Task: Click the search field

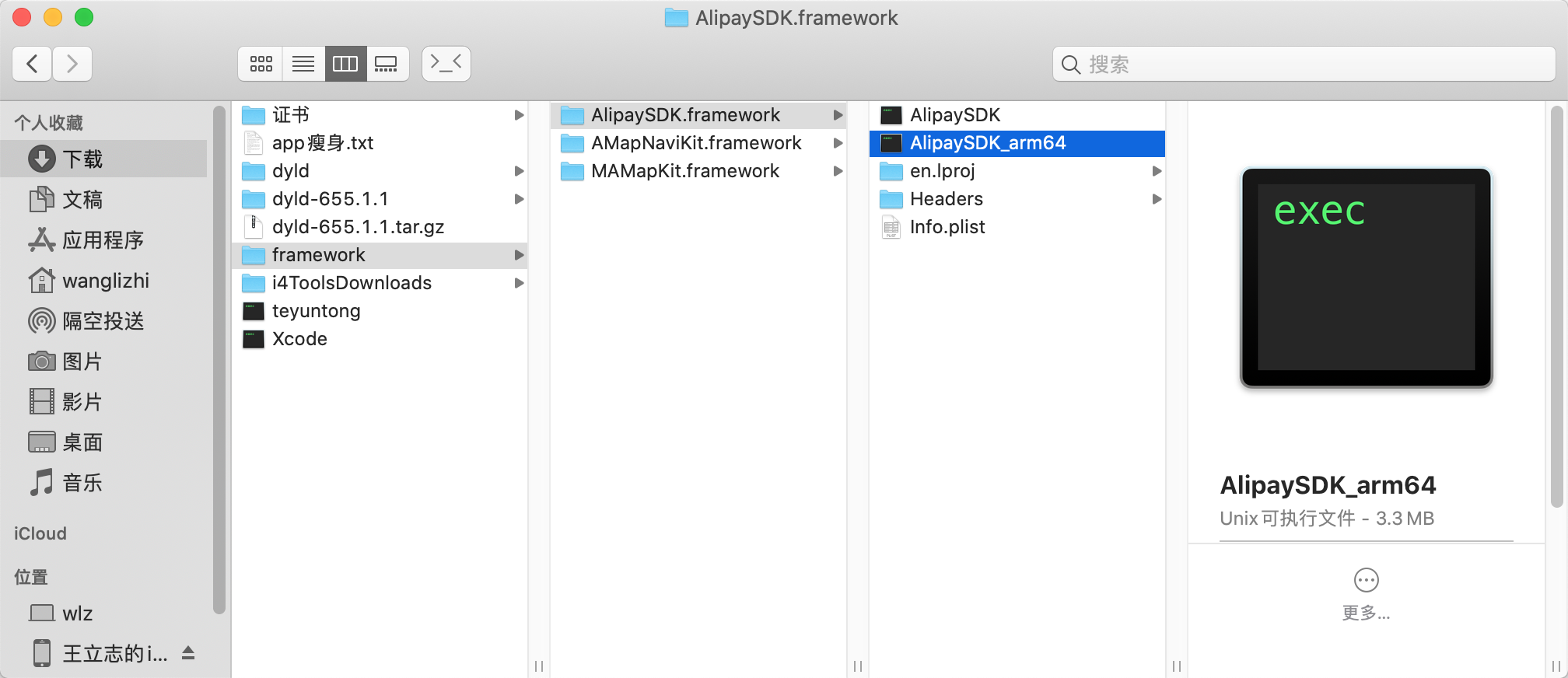Action: tap(1307, 64)
